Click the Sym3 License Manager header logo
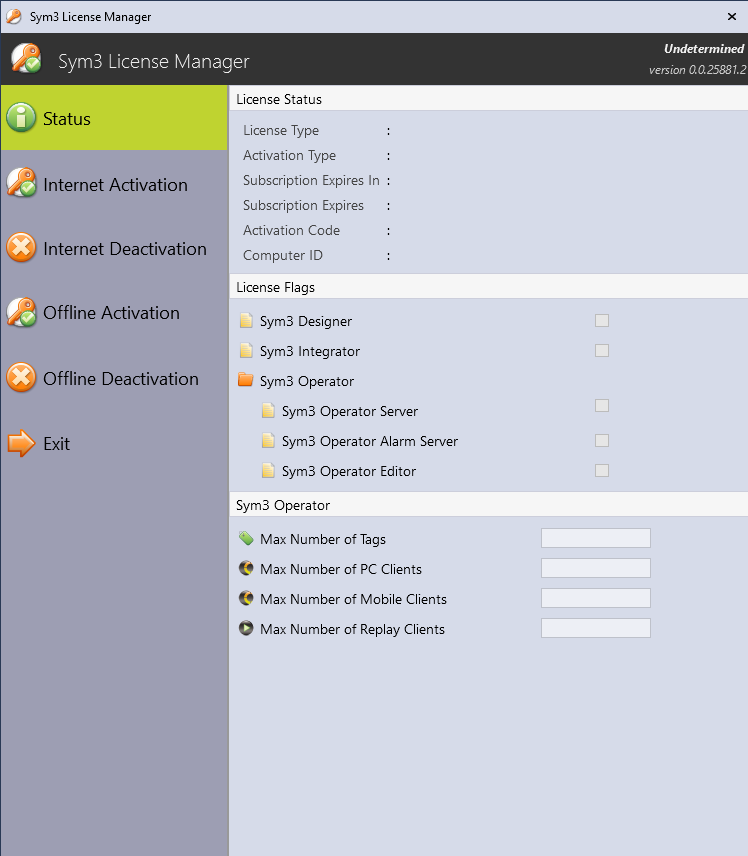Viewport: 748px width, 856px height. (x=26, y=58)
